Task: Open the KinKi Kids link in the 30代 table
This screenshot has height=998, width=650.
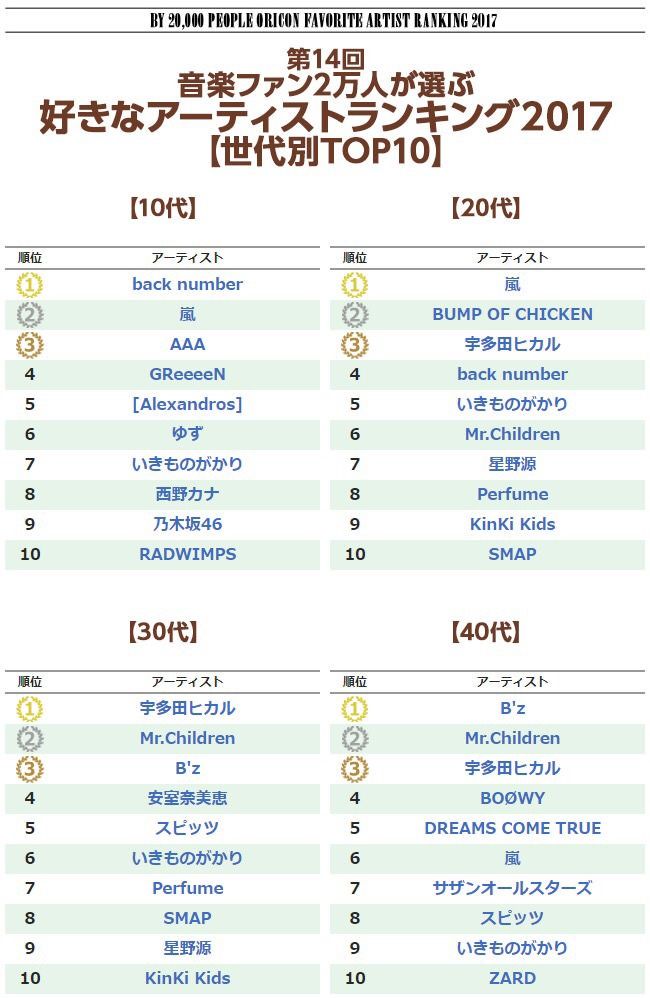Action: 187,978
